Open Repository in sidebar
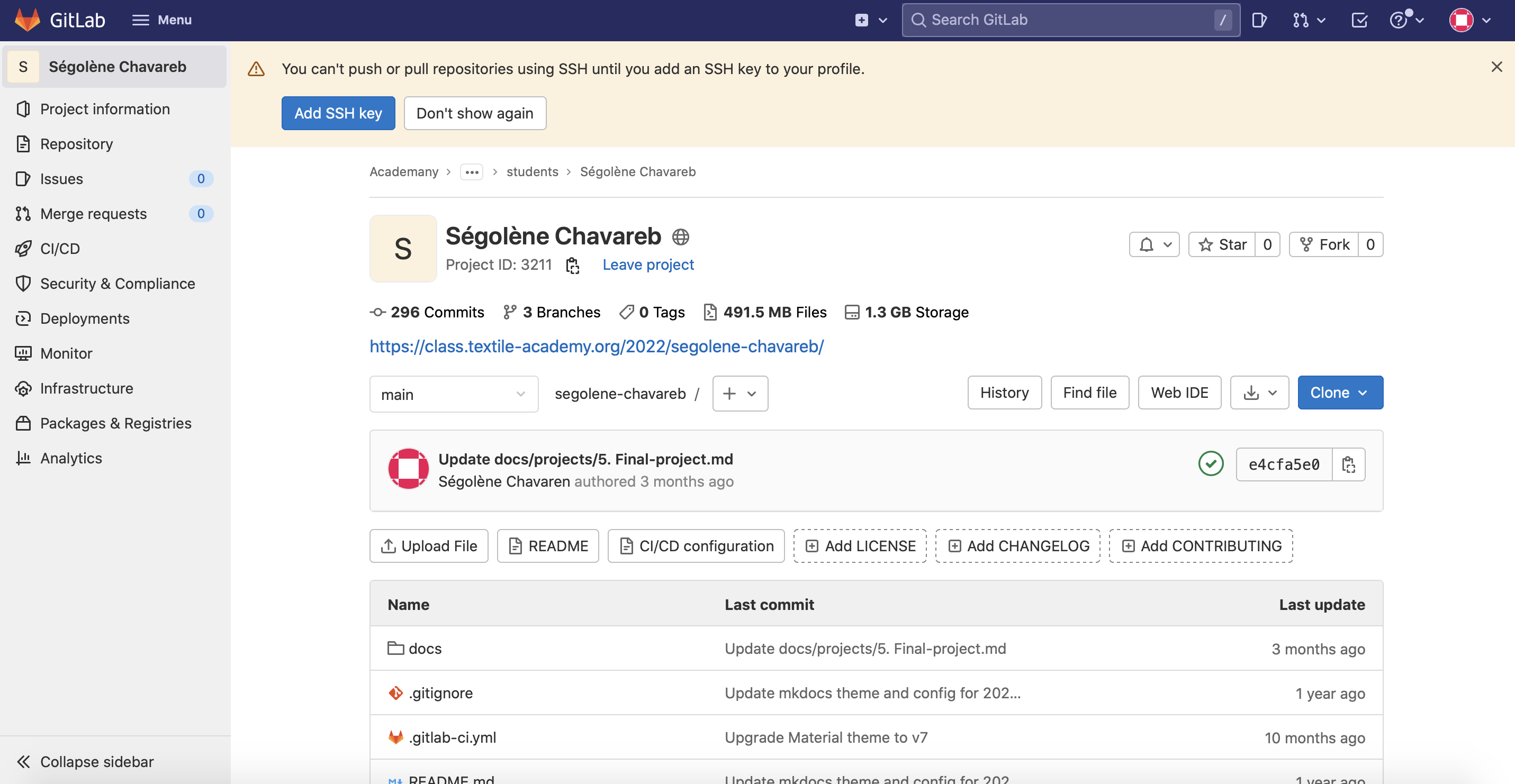Screen dimensions: 1515x784 pyautogui.click(x=76, y=144)
